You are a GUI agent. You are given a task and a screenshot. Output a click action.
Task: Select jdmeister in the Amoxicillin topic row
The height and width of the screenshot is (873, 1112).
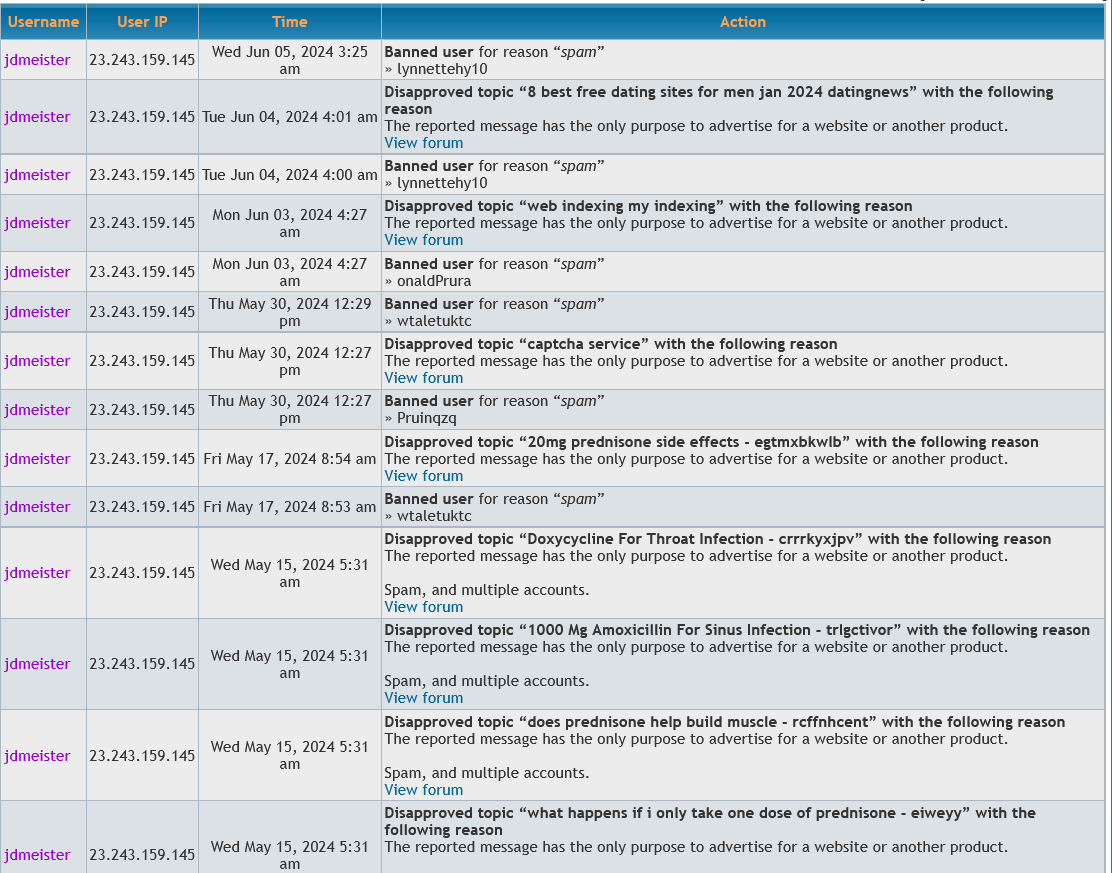pos(37,664)
